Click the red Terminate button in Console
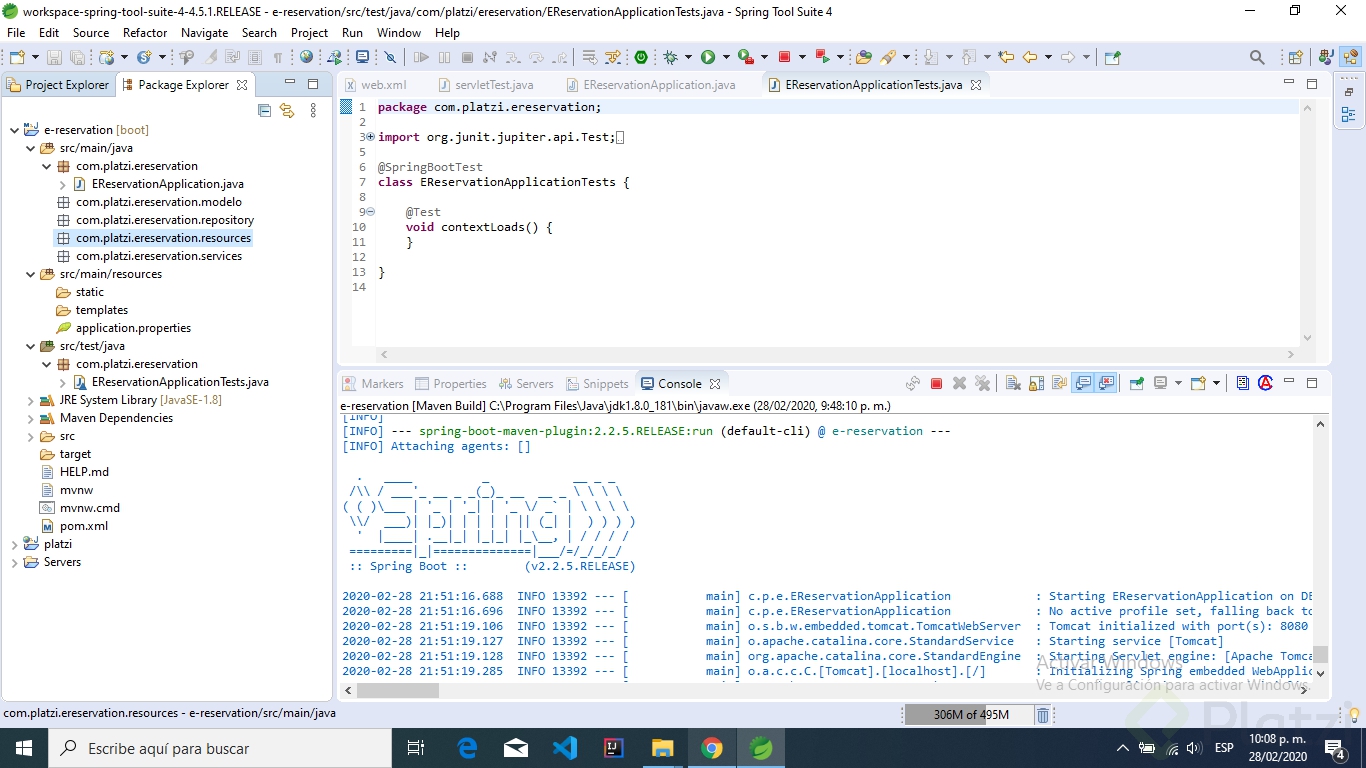This screenshot has width=1366, height=768. [x=936, y=383]
